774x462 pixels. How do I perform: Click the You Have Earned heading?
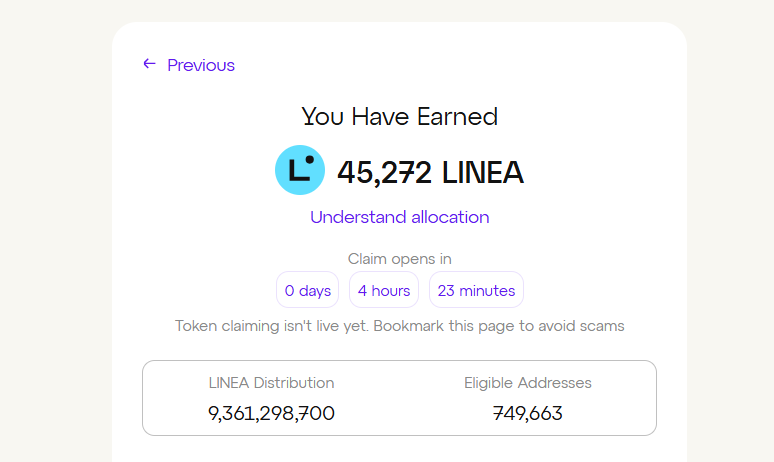click(399, 117)
